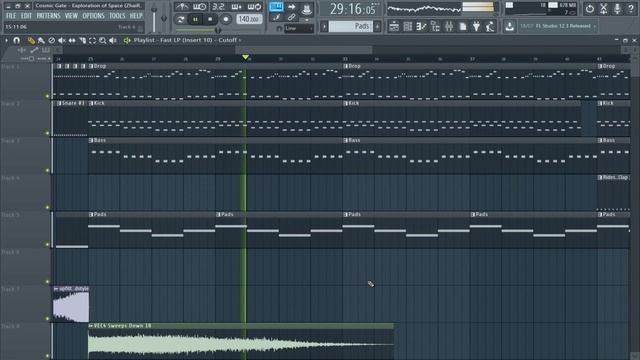This screenshot has width=640, height=360.
Task: Click the 140.000 tempo field
Action: (249, 19)
